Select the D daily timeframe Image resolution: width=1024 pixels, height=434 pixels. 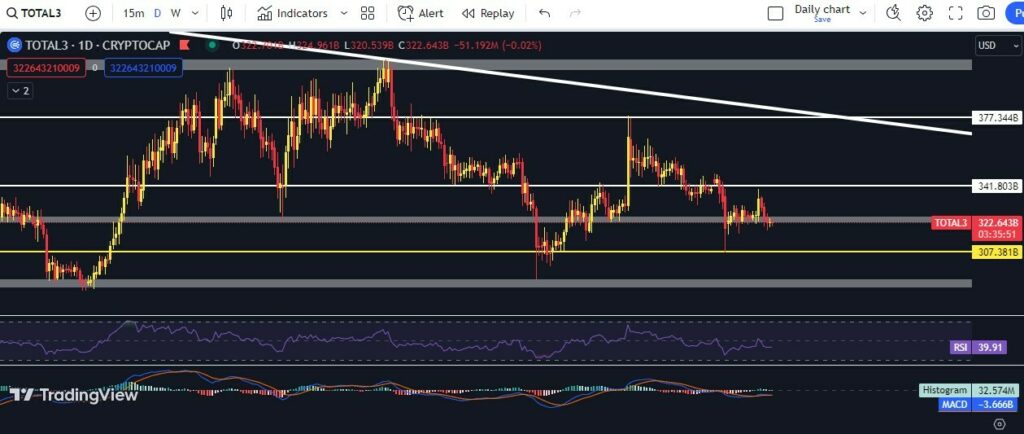(157, 13)
